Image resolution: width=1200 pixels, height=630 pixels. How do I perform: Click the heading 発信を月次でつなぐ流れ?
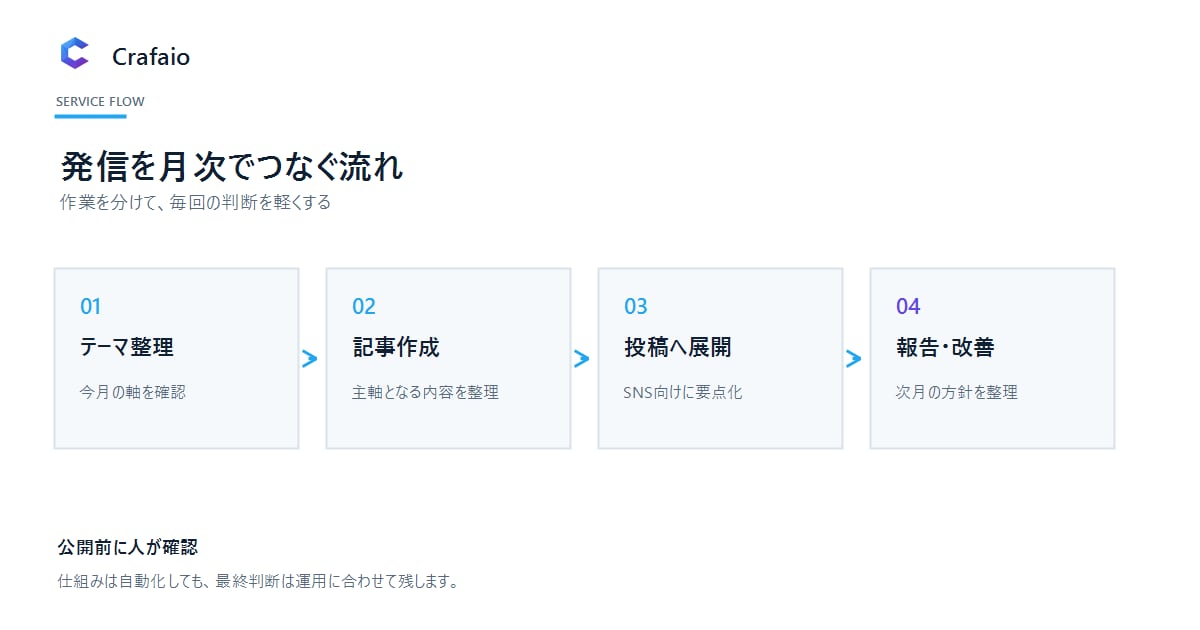coord(232,166)
